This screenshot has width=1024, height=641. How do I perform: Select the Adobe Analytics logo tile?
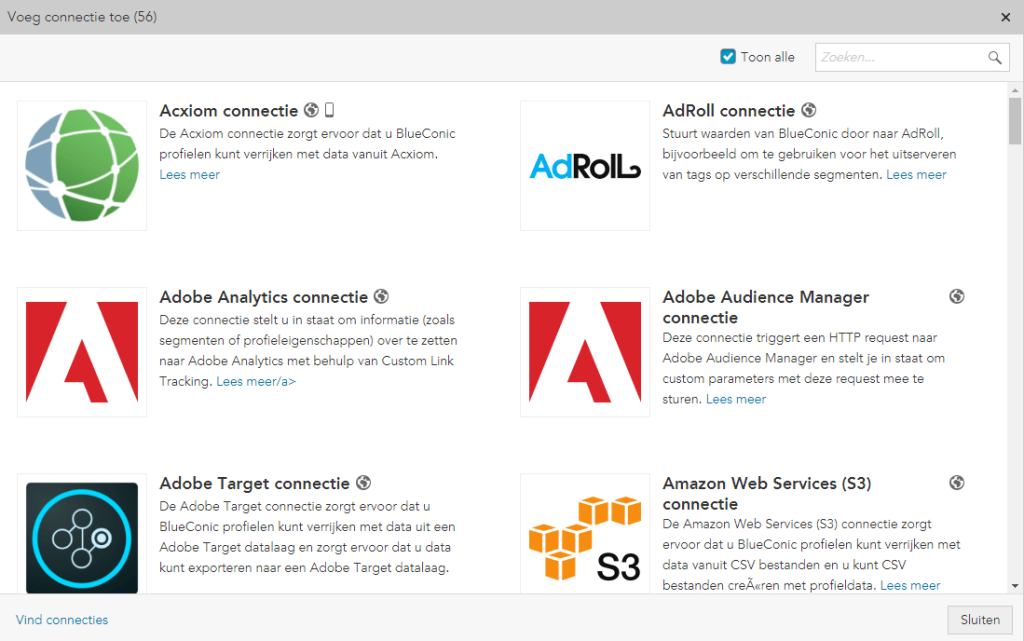[82, 352]
